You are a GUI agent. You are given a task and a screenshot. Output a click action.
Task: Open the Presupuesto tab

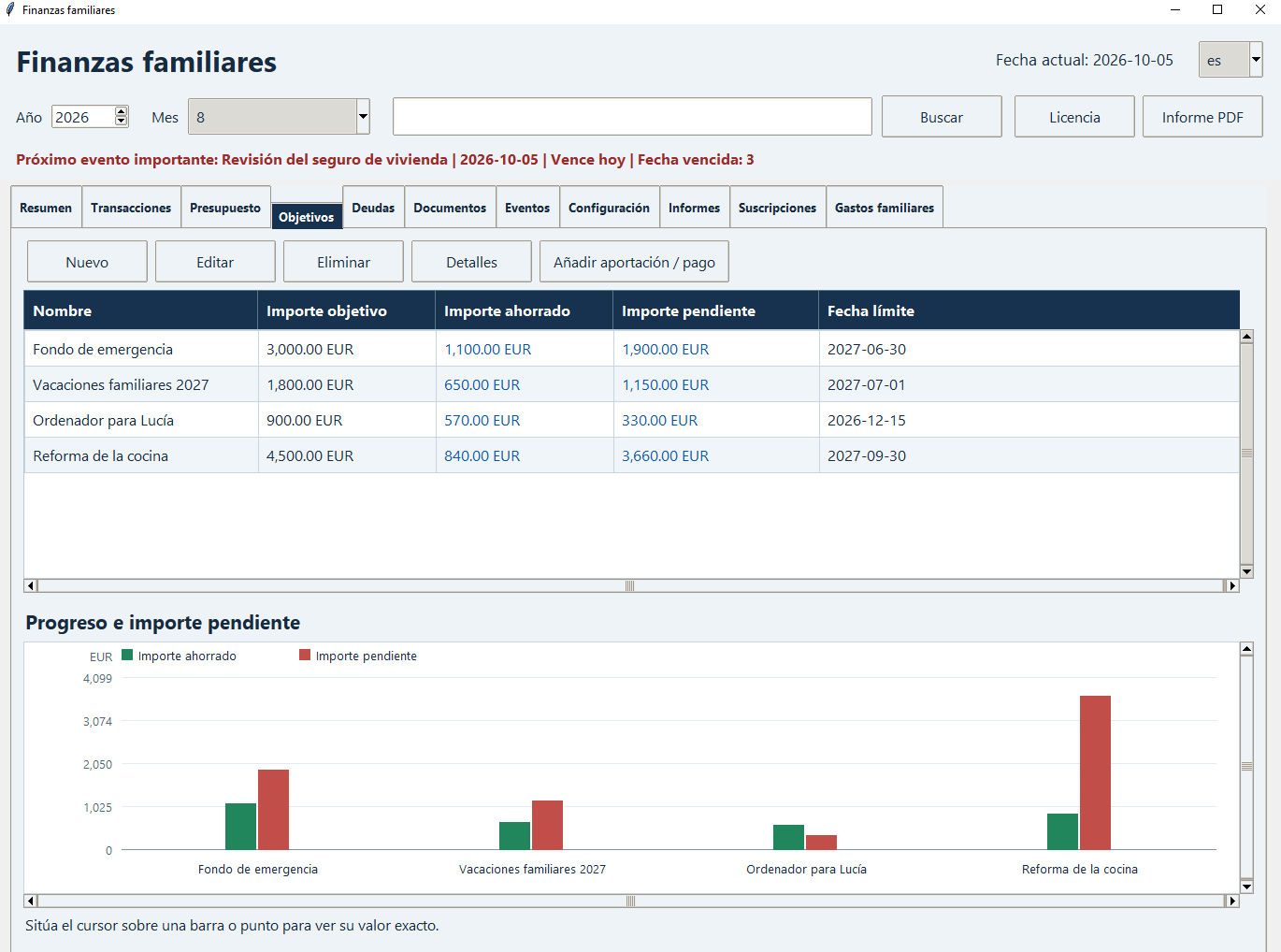tap(225, 208)
